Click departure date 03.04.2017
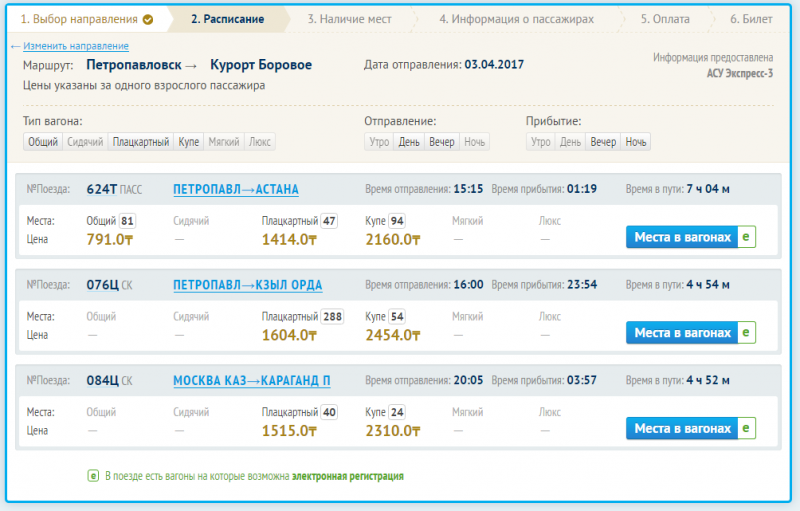 494,65
